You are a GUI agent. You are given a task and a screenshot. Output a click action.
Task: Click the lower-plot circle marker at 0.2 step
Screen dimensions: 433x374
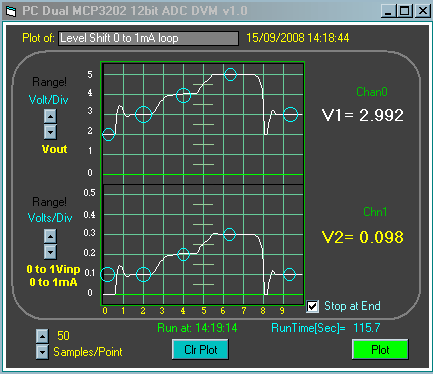pyautogui.click(x=183, y=254)
